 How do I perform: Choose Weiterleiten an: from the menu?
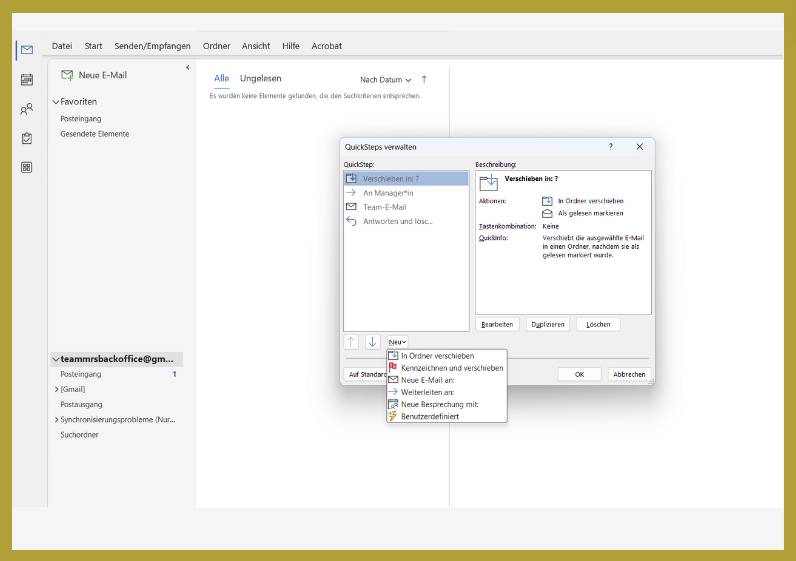pyautogui.click(x=447, y=392)
